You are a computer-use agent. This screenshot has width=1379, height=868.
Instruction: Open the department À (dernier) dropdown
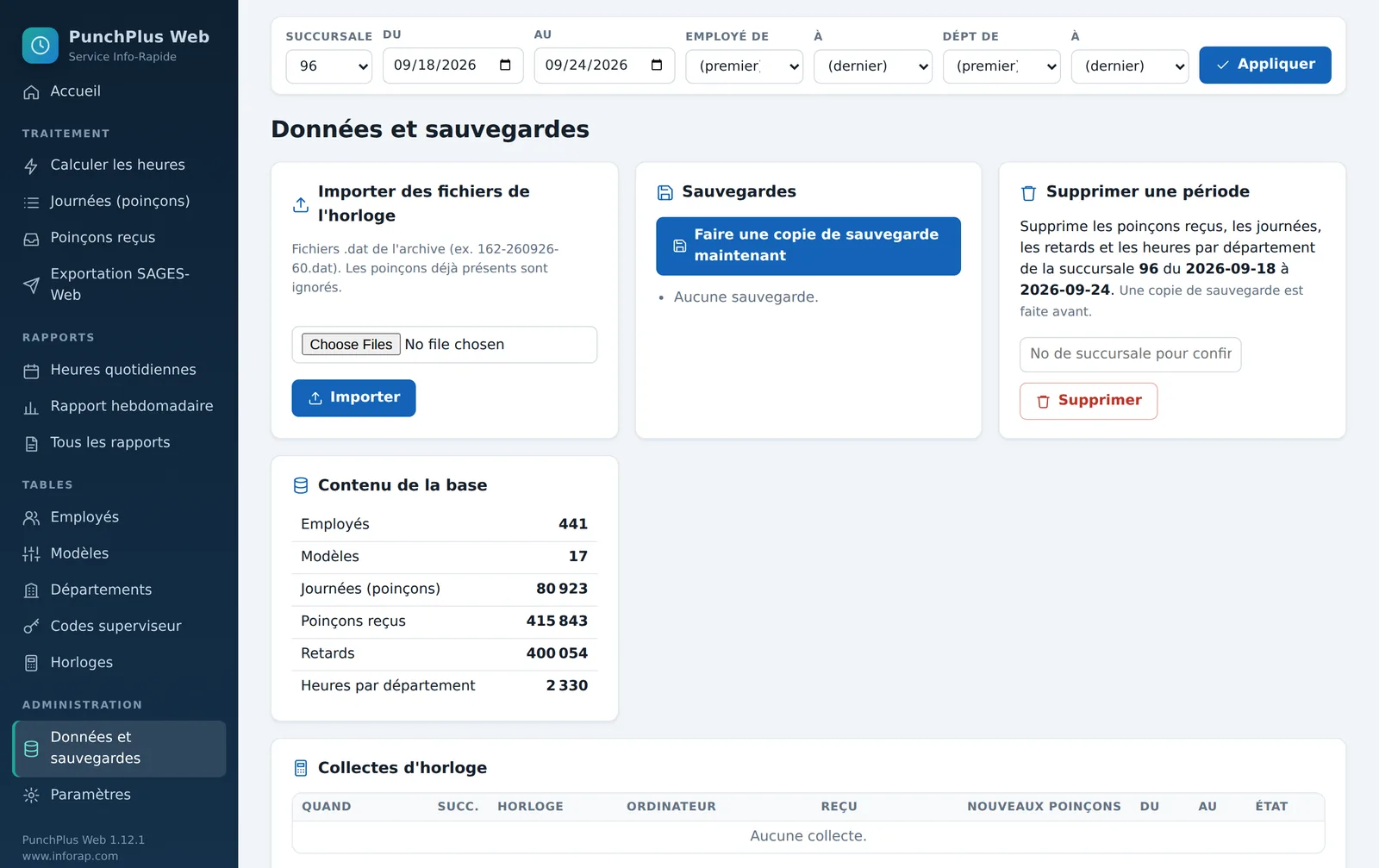click(x=1129, y=66)
